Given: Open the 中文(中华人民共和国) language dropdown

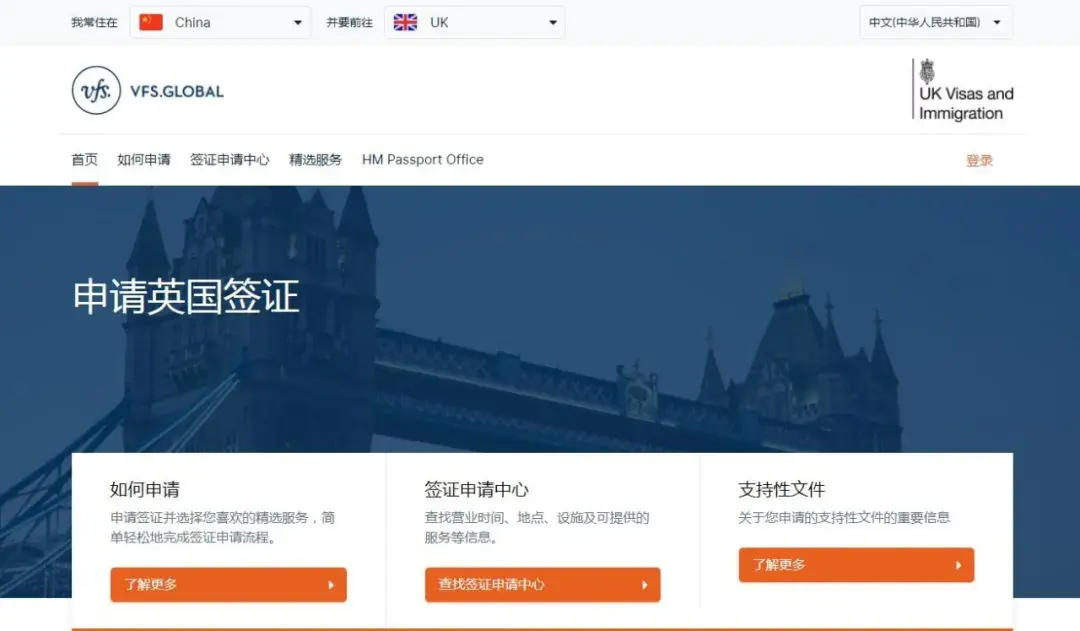Looking at the screenshot, I should [x=935, y=20].
